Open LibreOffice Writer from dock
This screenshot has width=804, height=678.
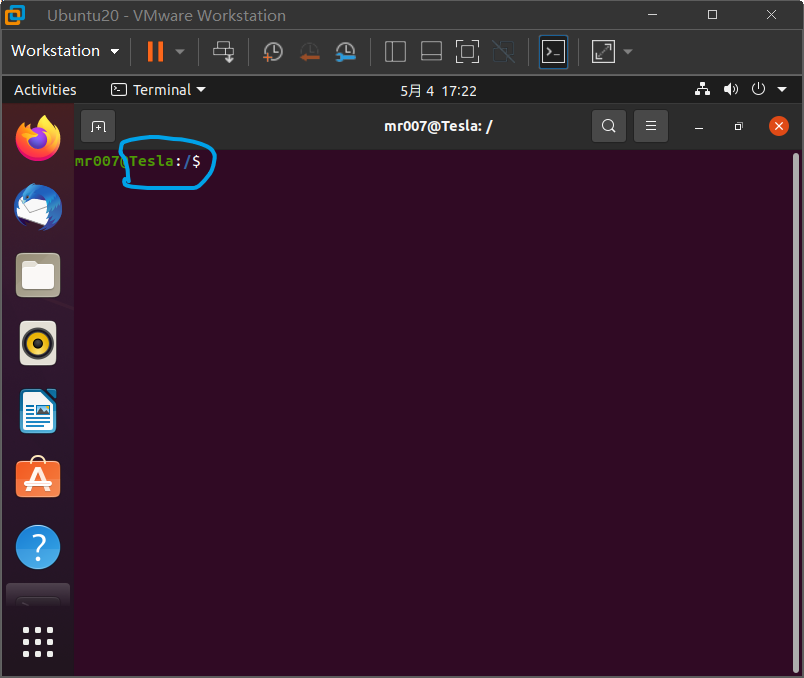(x=38, y=411)
